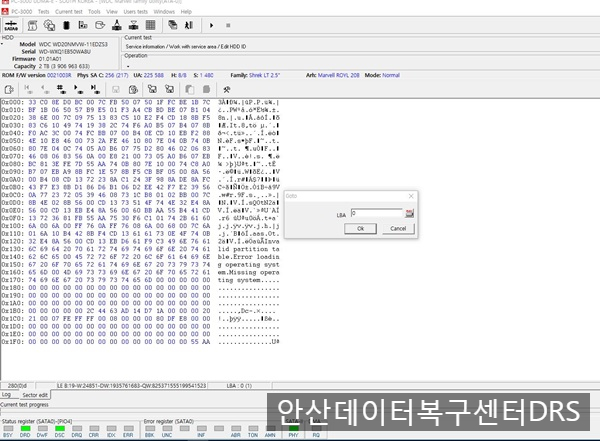This screenshot has width=600, height=441.
Task: Click the exit figure toolbar icon
Action: click(189, 25)
